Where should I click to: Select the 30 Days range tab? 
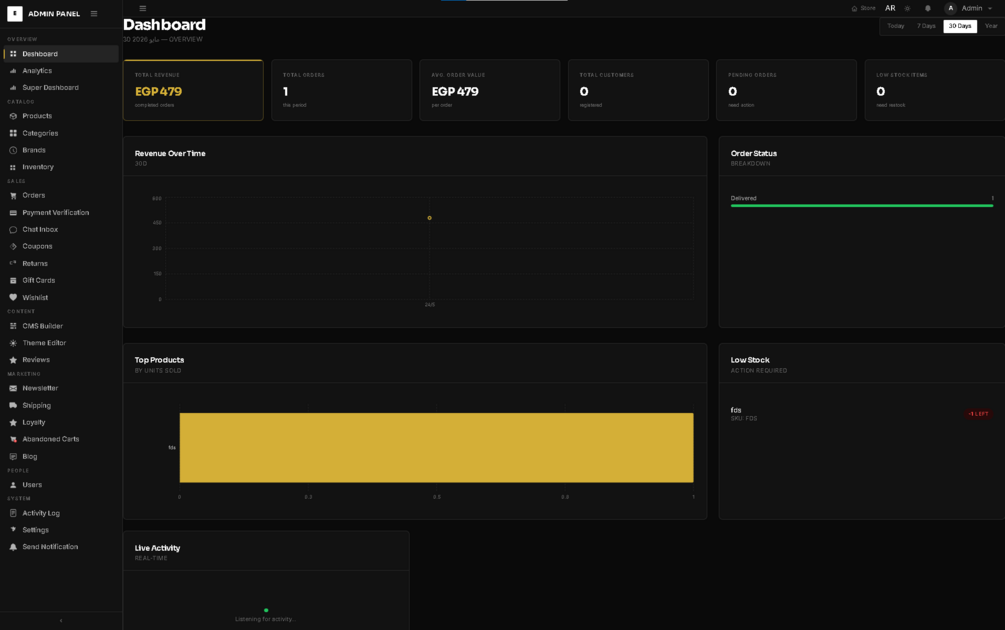960,26
